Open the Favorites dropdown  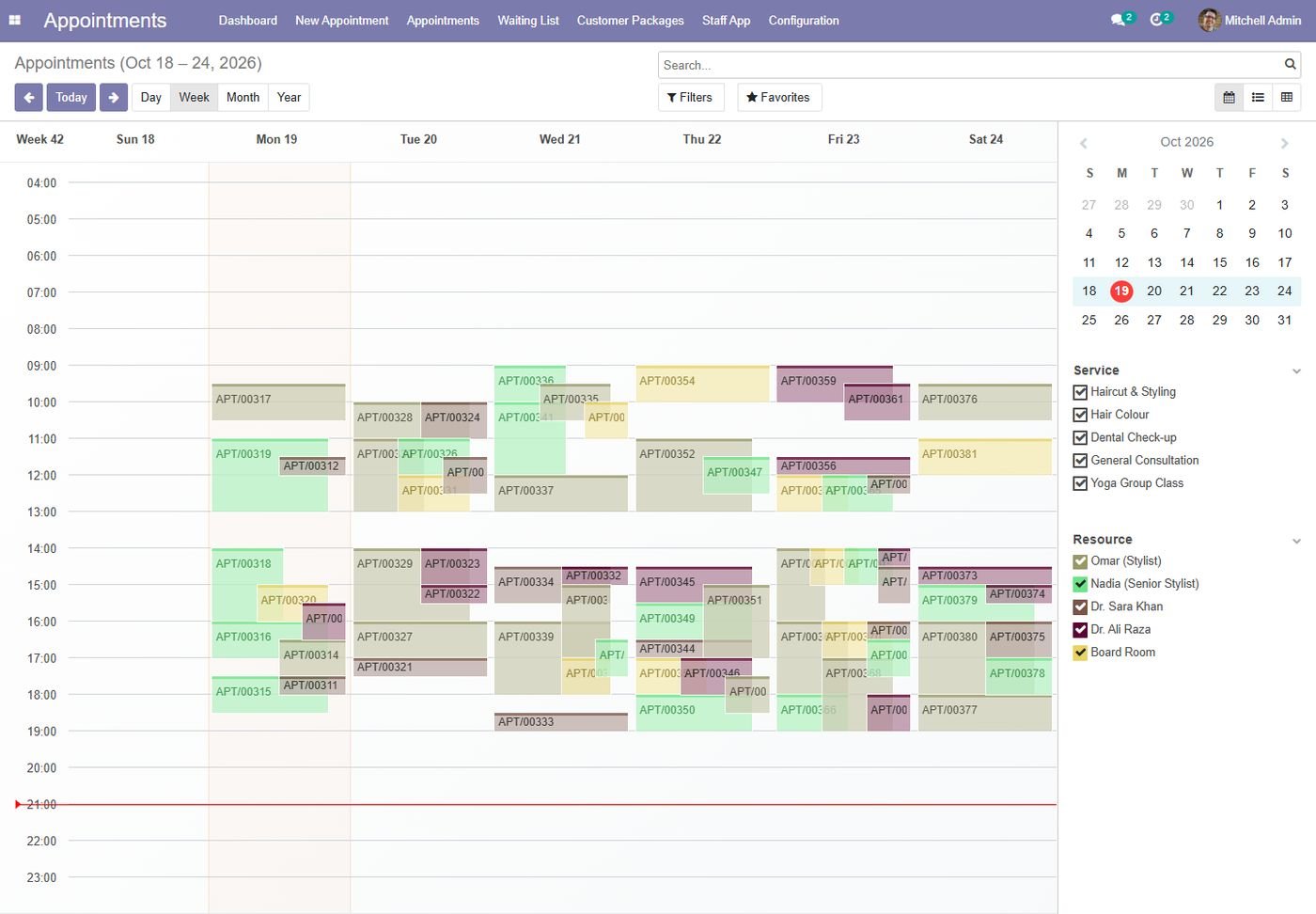coord(778,98)
